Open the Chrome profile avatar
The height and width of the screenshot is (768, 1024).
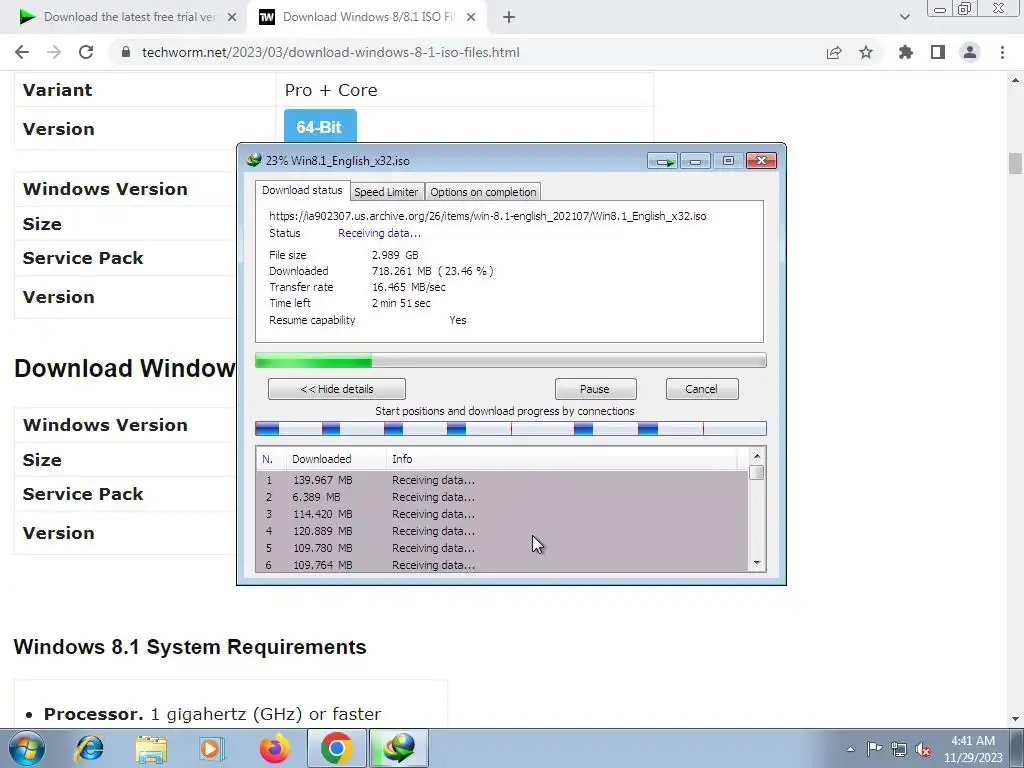(970, 52)
